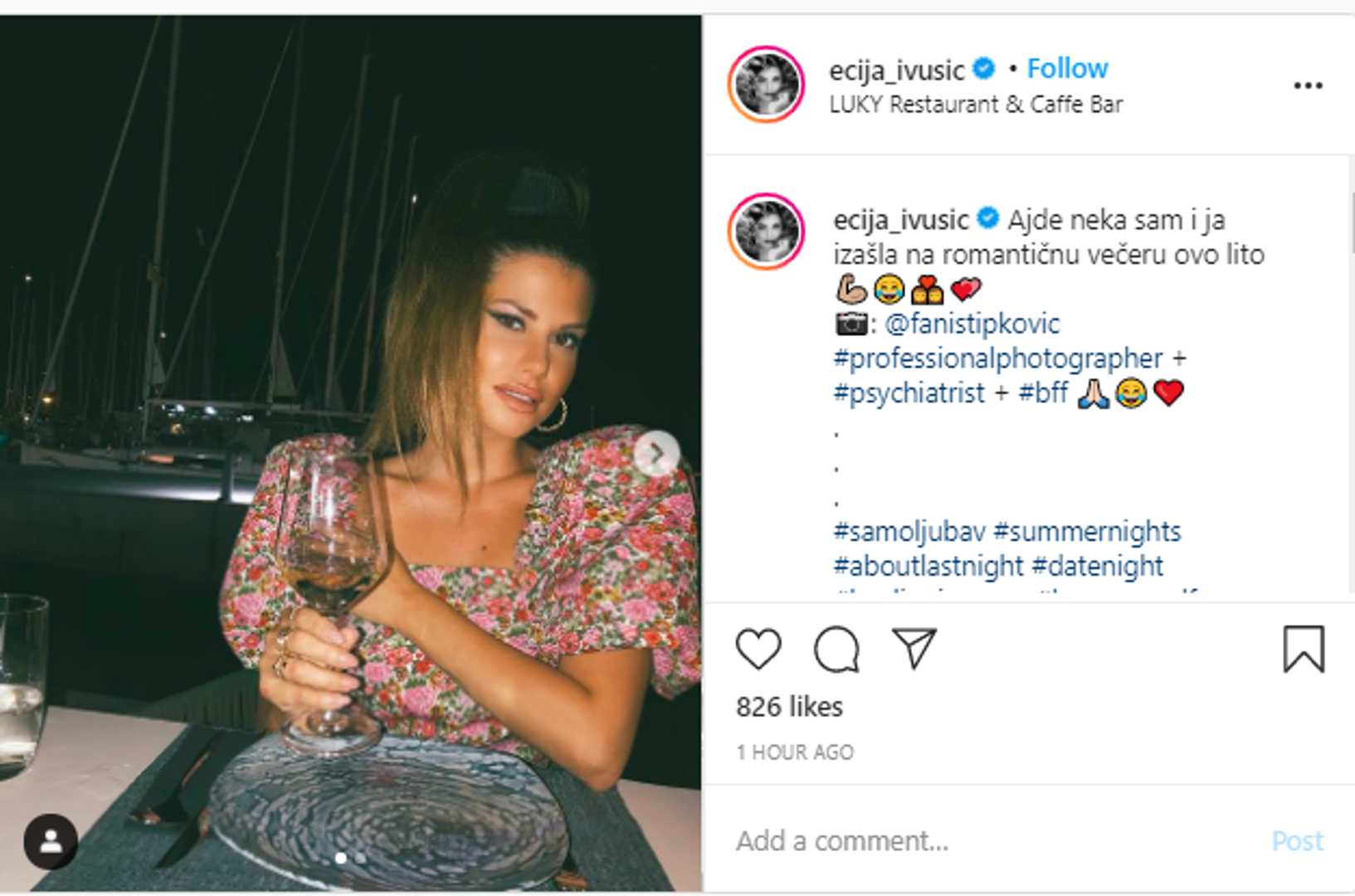1355x896 pixels.
Task: Open comments via speech bubble icon
Action: coord(836,649)
